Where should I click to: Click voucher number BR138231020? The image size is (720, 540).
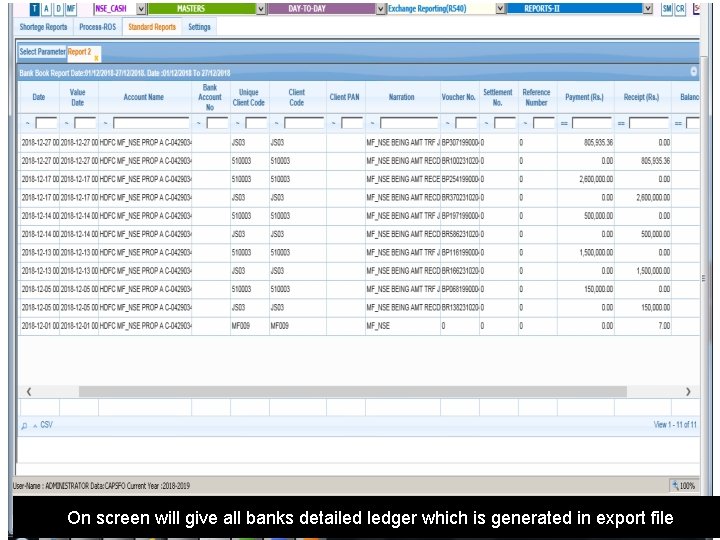(x=460, y=308)
